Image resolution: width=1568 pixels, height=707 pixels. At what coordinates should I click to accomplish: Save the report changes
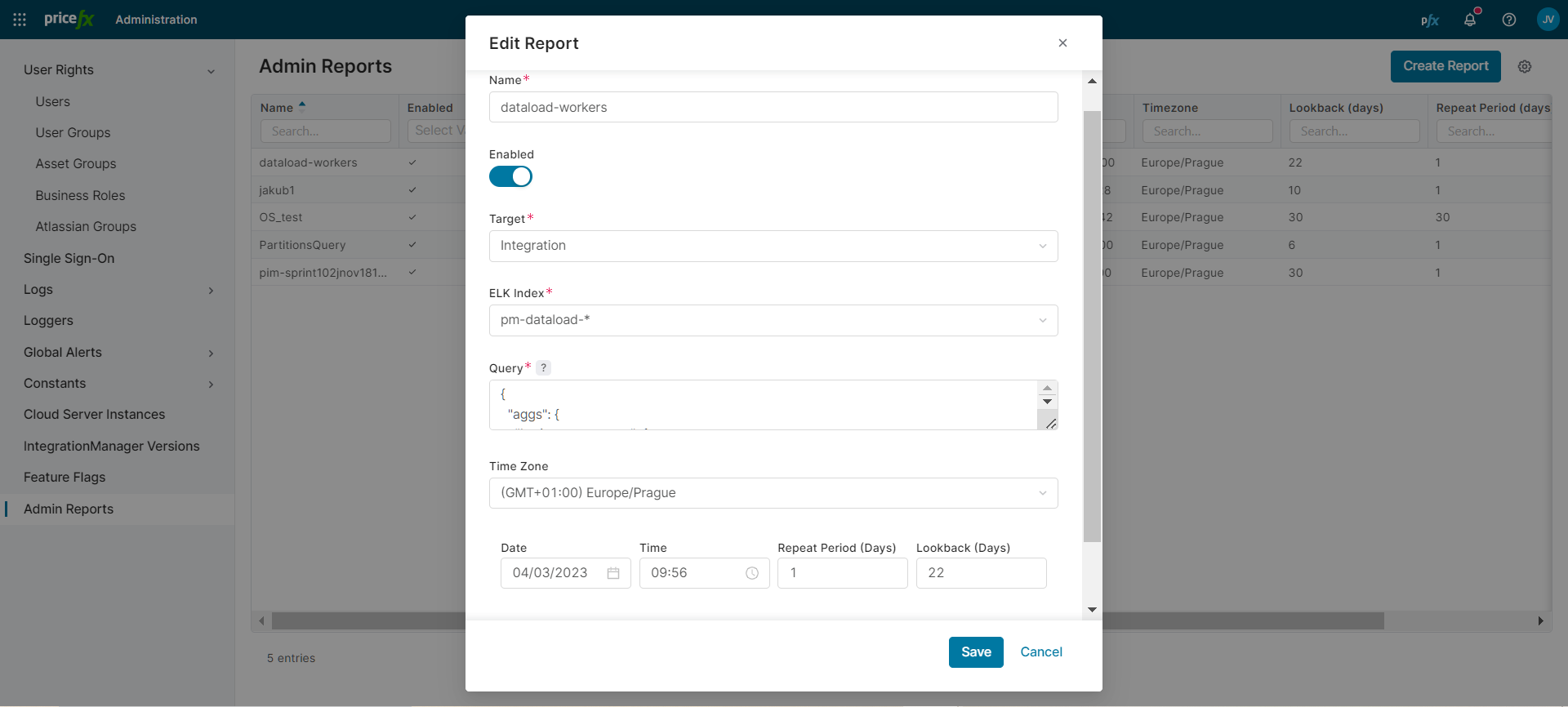click(975, 652)
